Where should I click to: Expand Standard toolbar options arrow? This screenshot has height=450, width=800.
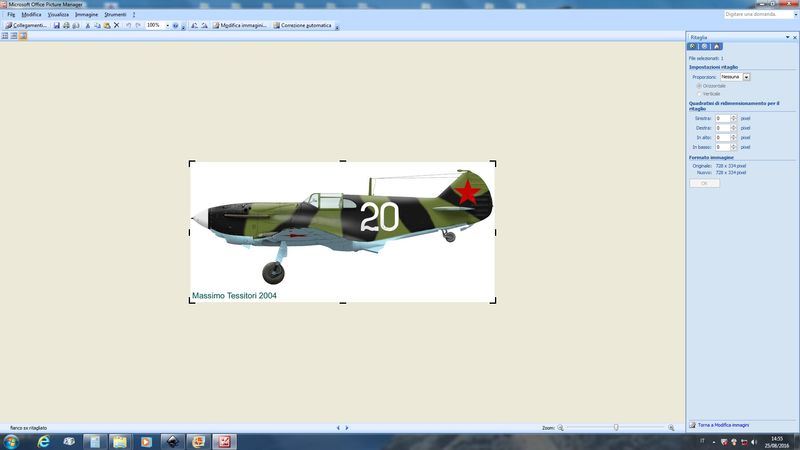click(183, 26)
